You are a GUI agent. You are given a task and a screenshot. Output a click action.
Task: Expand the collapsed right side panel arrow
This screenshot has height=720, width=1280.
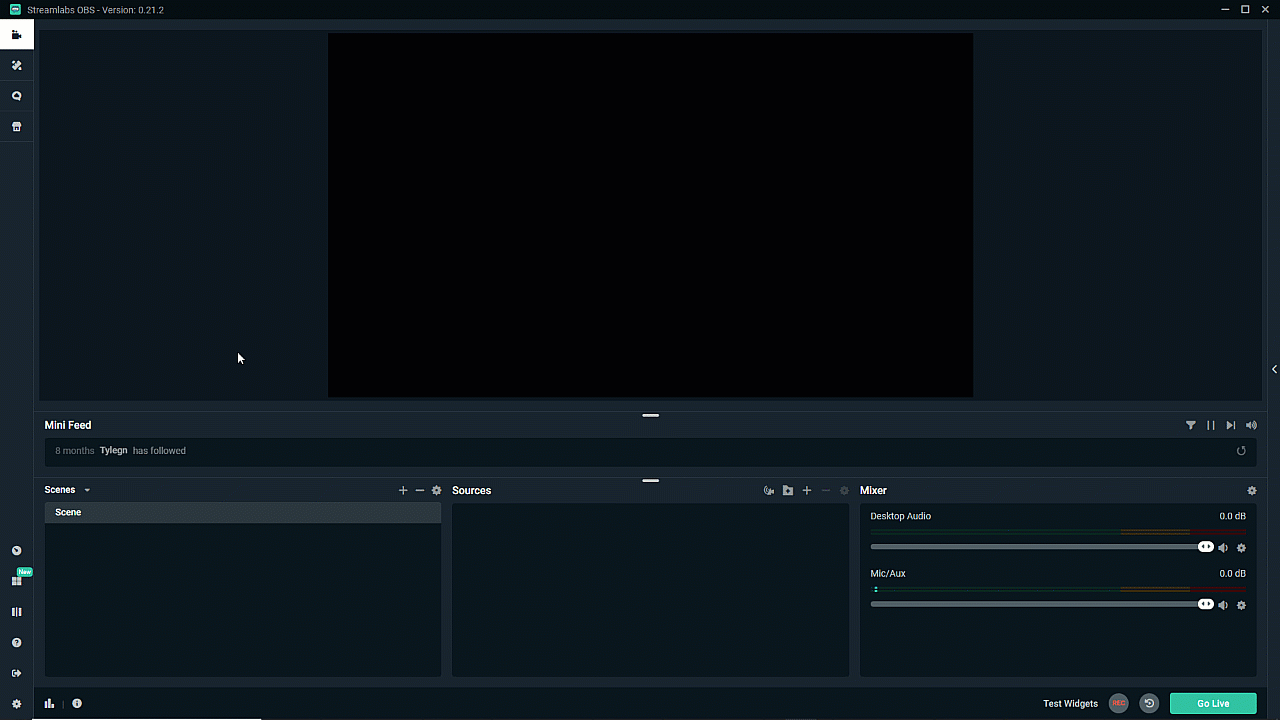1274,369
